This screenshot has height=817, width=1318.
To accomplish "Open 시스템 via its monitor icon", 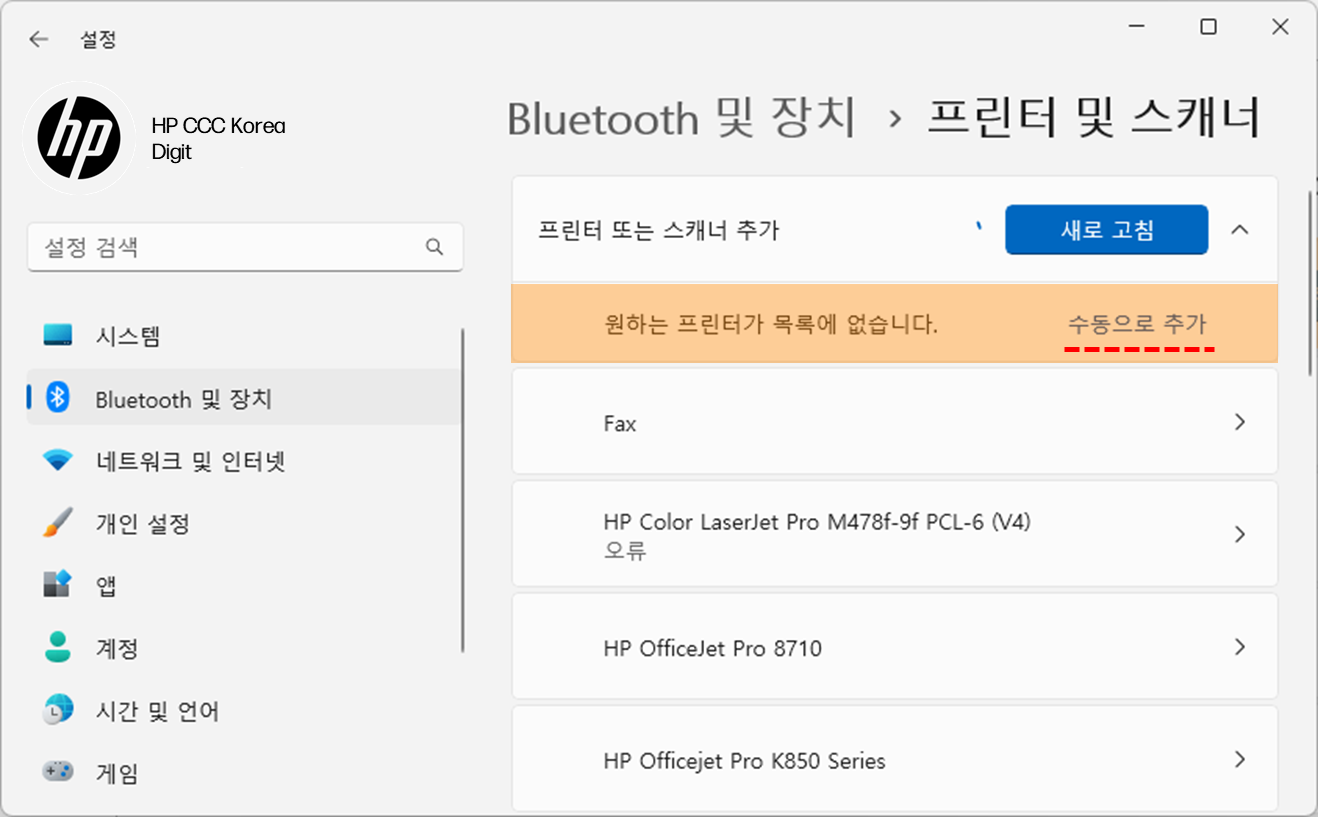I will pyautogui.click(x=58, y=335).
